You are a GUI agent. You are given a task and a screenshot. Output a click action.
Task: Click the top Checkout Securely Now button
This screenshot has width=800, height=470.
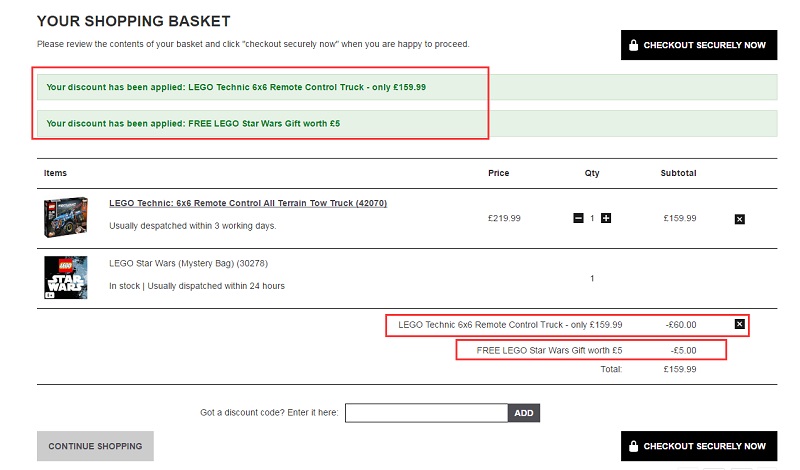point(698,45)
